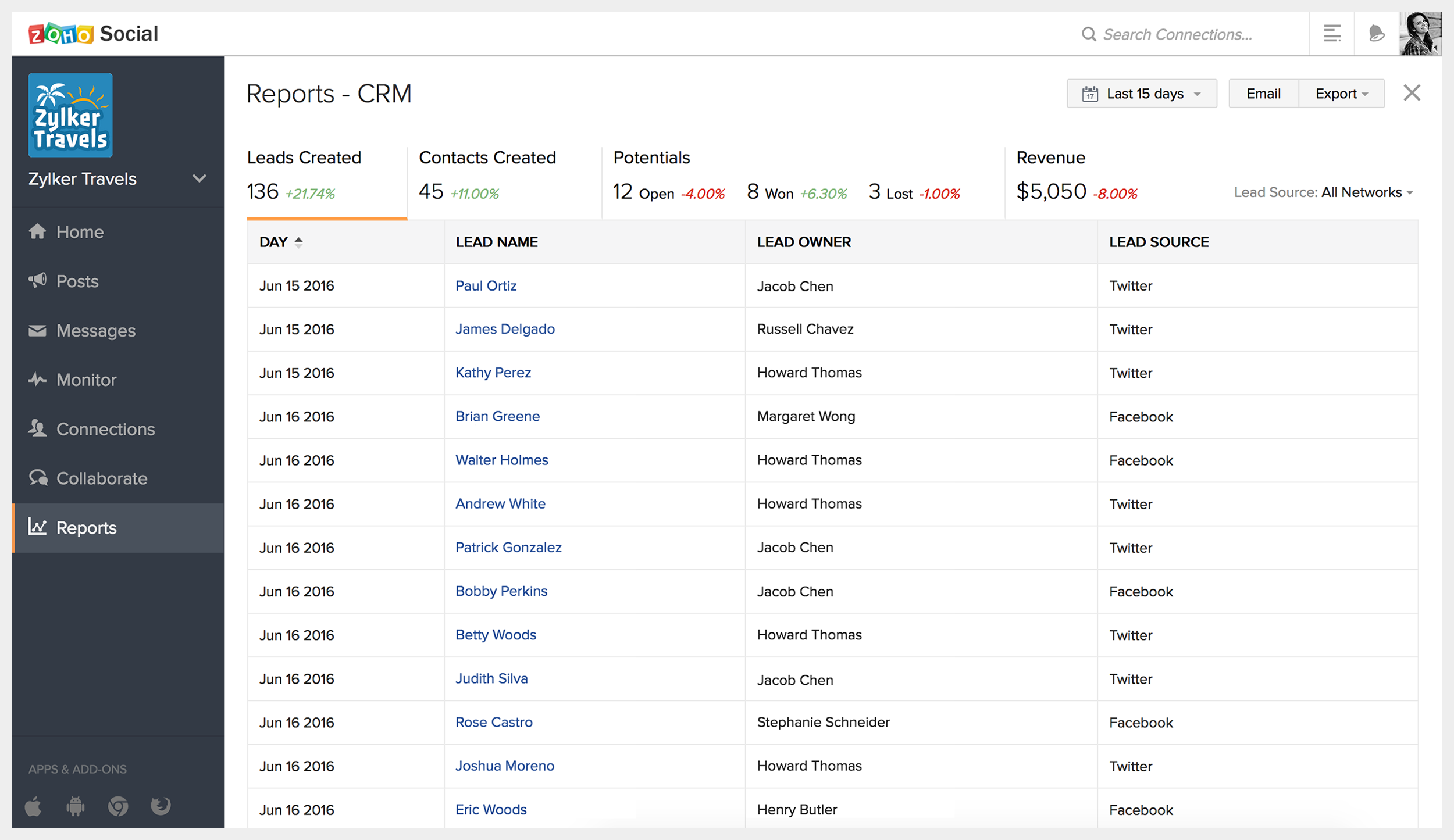The width and height of the screenshot is (1454, 840).
Task: Click the Apple app icon
Action: pos(34,806)
